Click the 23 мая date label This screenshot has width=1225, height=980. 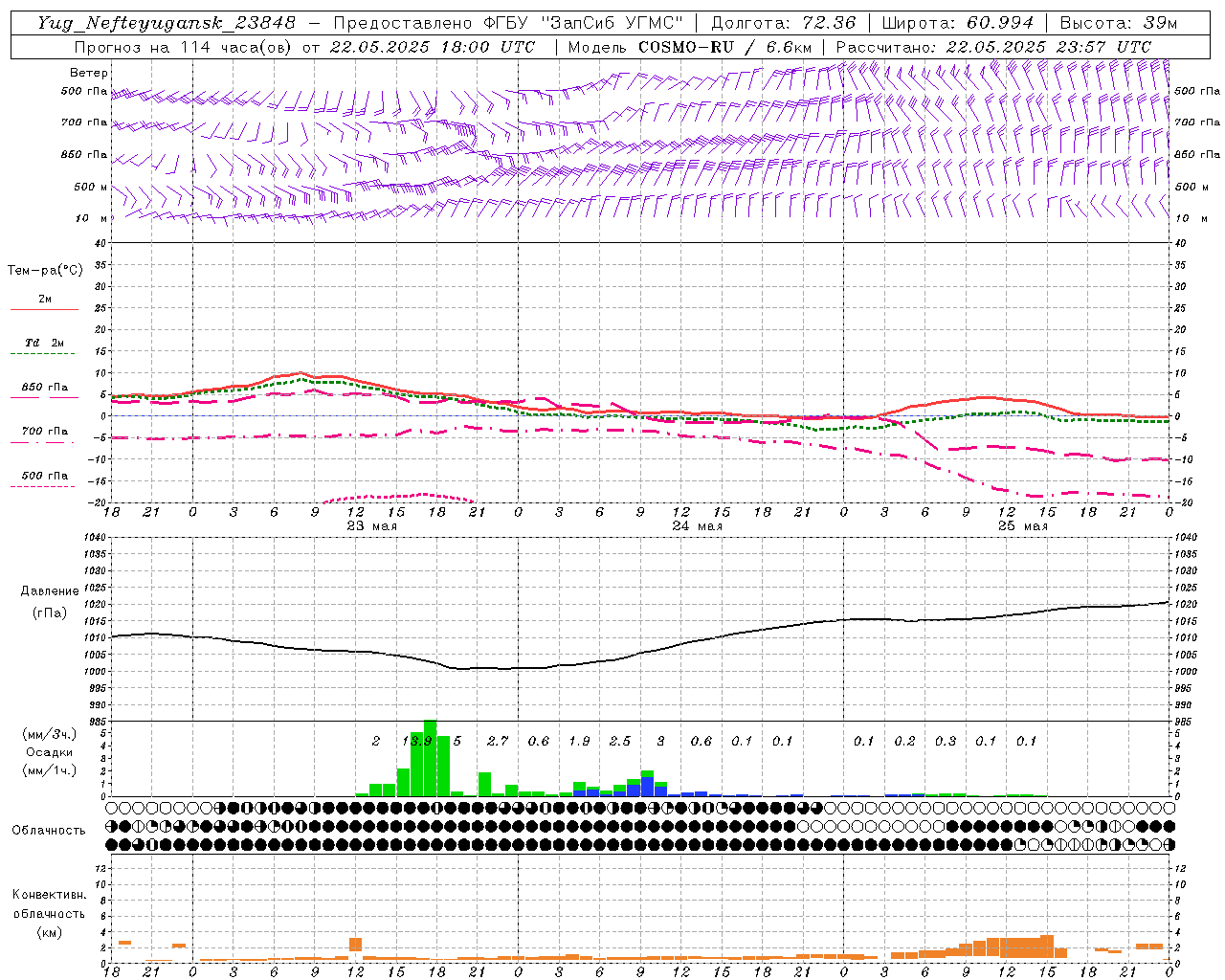pyautogui.click(x=371, y=526)
